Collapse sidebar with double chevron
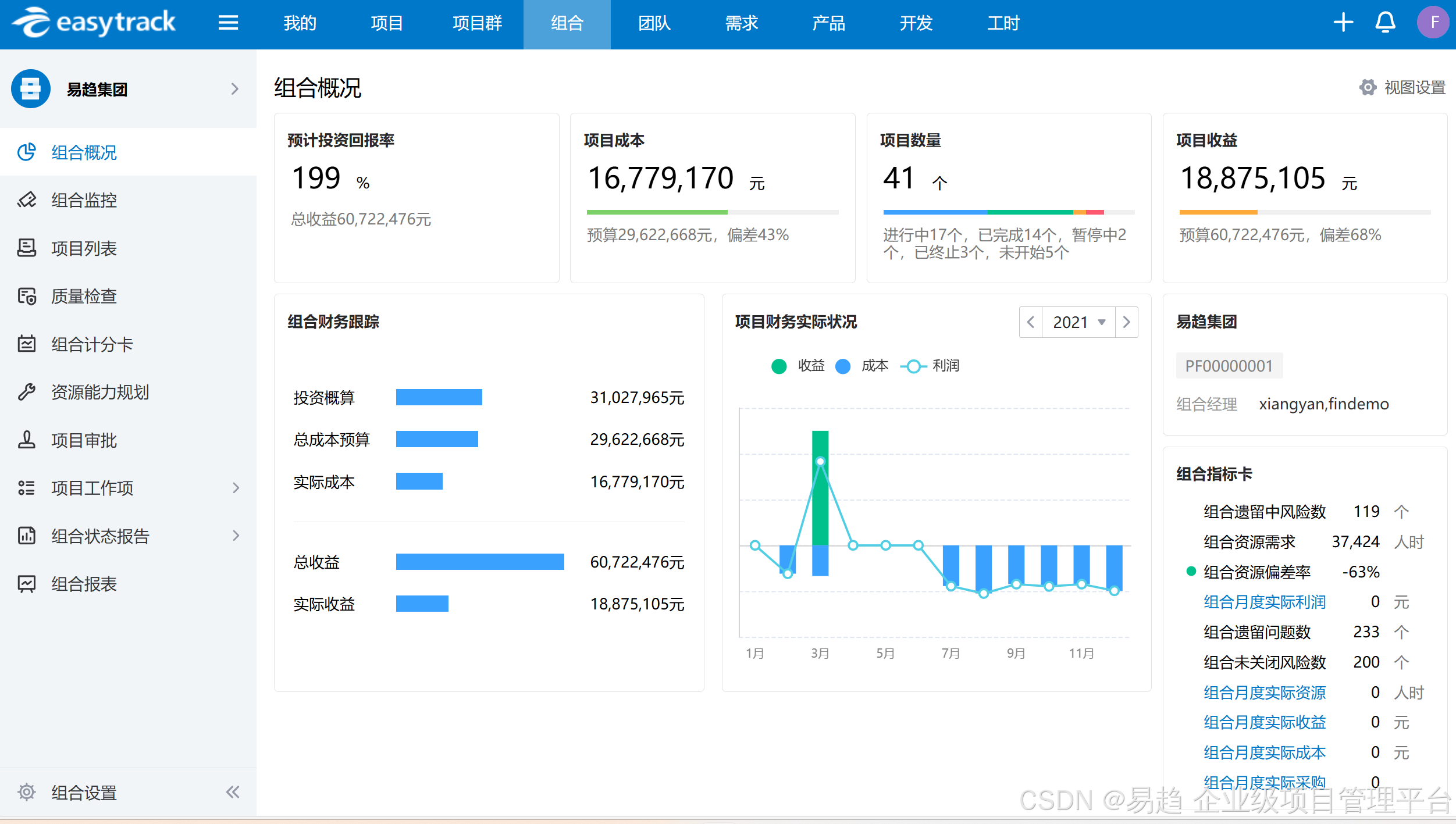The width and height of the screenshot is (1456, 824). pyautogui.click(x=233, y=792)
